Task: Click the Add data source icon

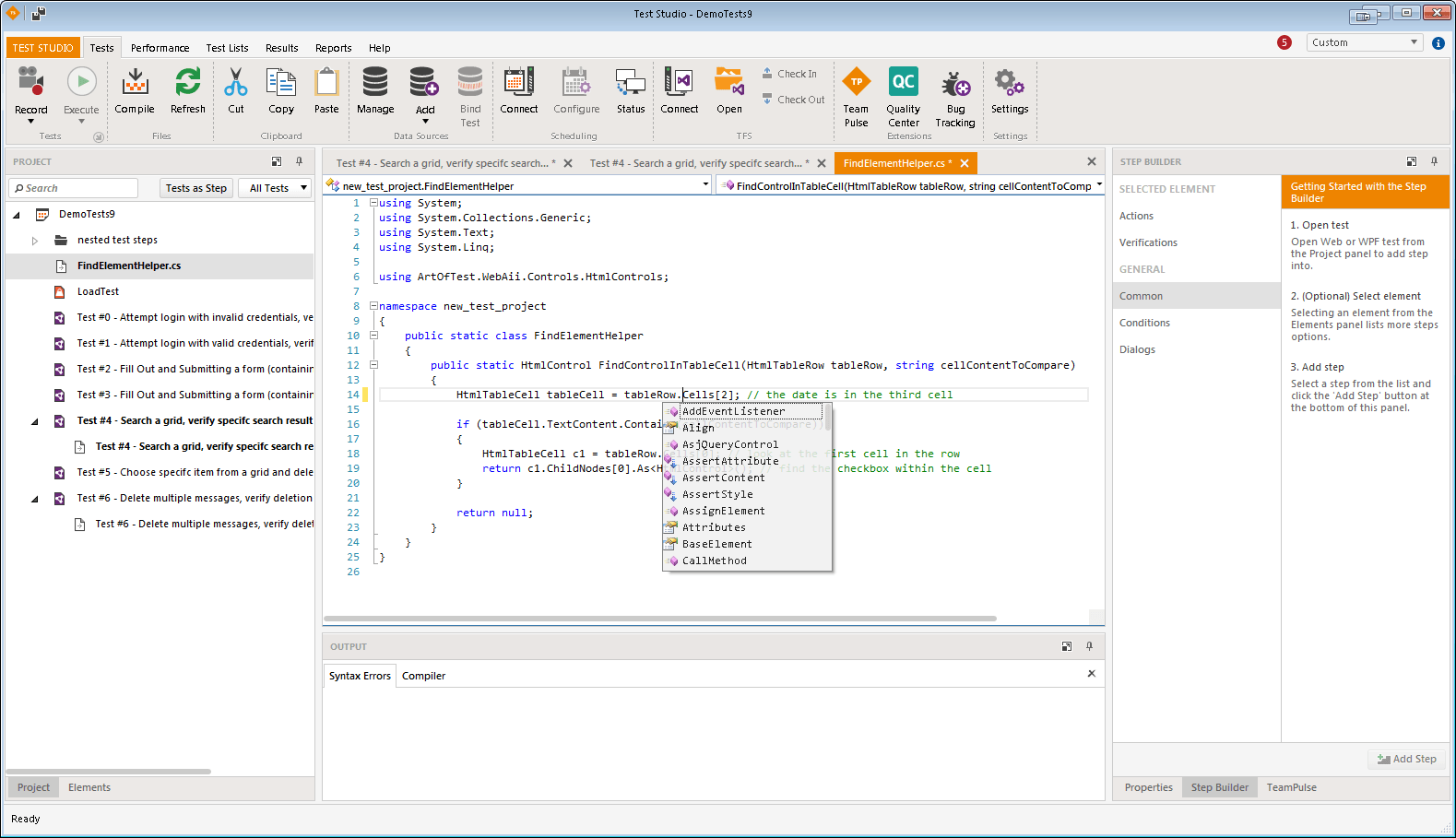Action: 424,82
